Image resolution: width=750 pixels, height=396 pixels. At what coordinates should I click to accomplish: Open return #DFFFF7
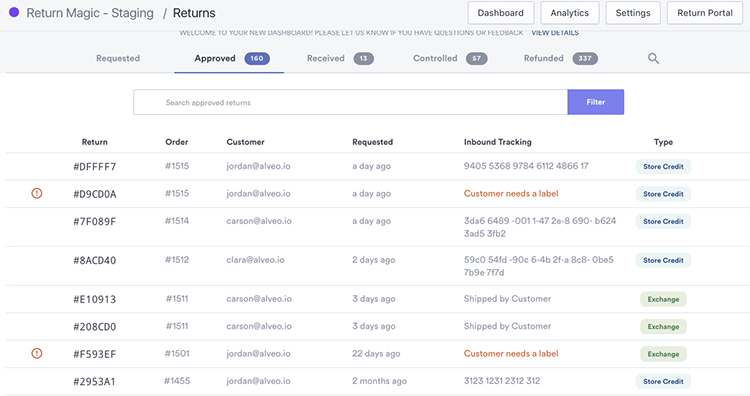[95, 166]
